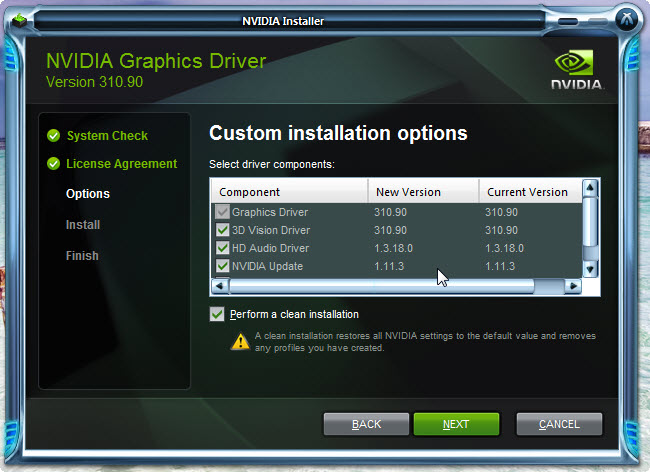Click the License Agreement green checkmark icon
650x472 pixels.
53,164
